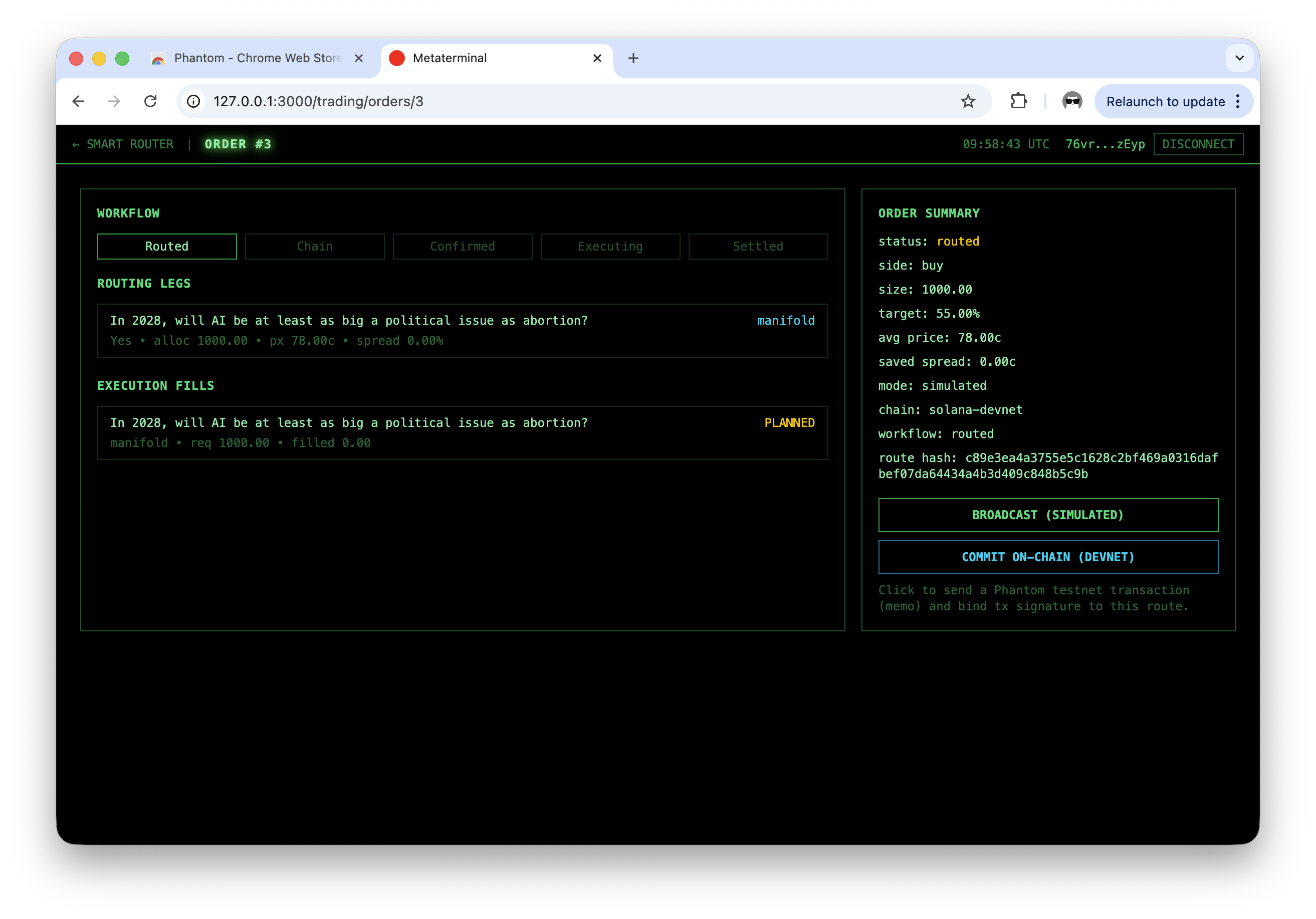Open the manifold routing leg entry
This screenshot has height=919, width=1316.
tap(462, 331)
